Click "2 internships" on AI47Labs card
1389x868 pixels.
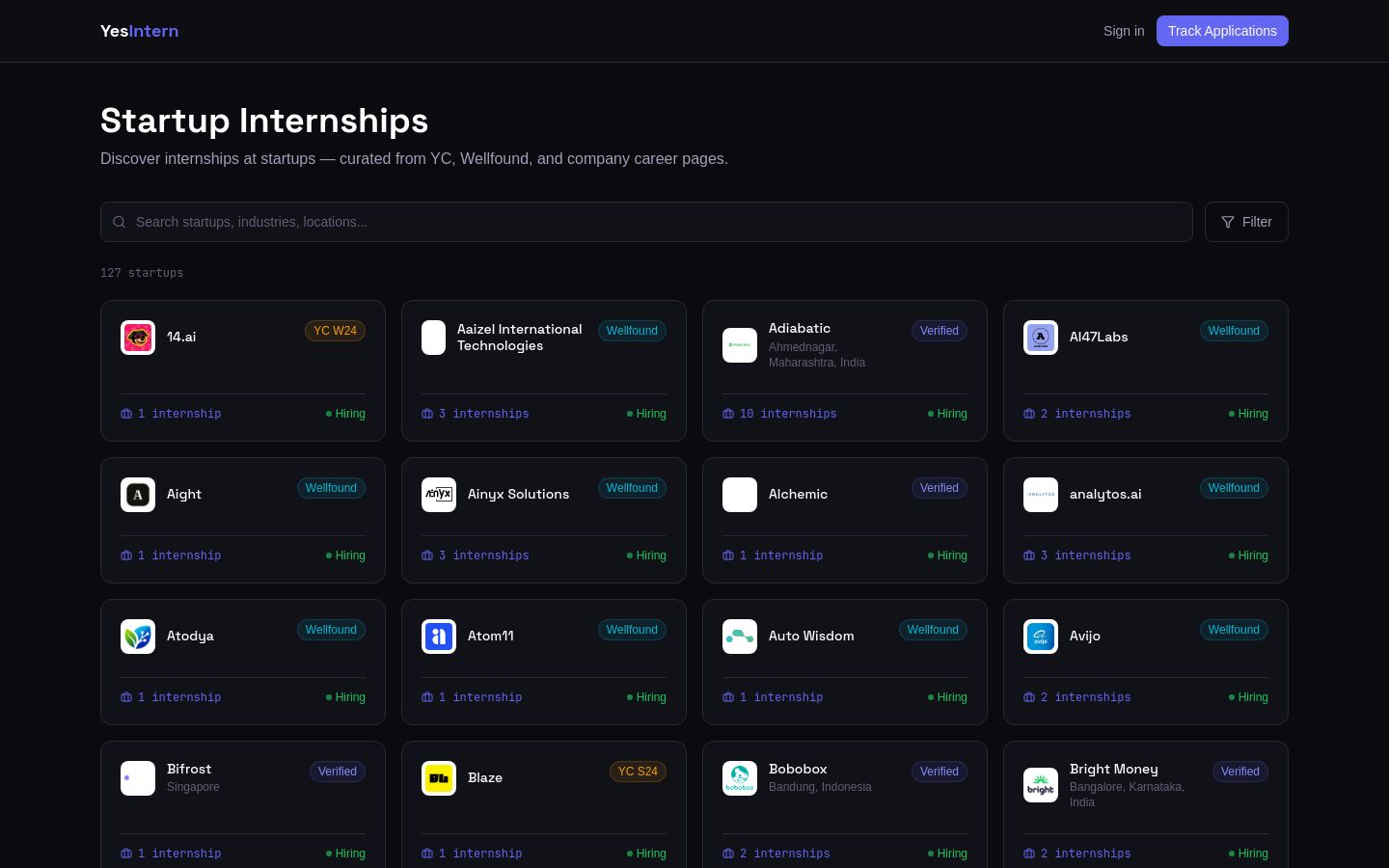tap(1086, 414)
